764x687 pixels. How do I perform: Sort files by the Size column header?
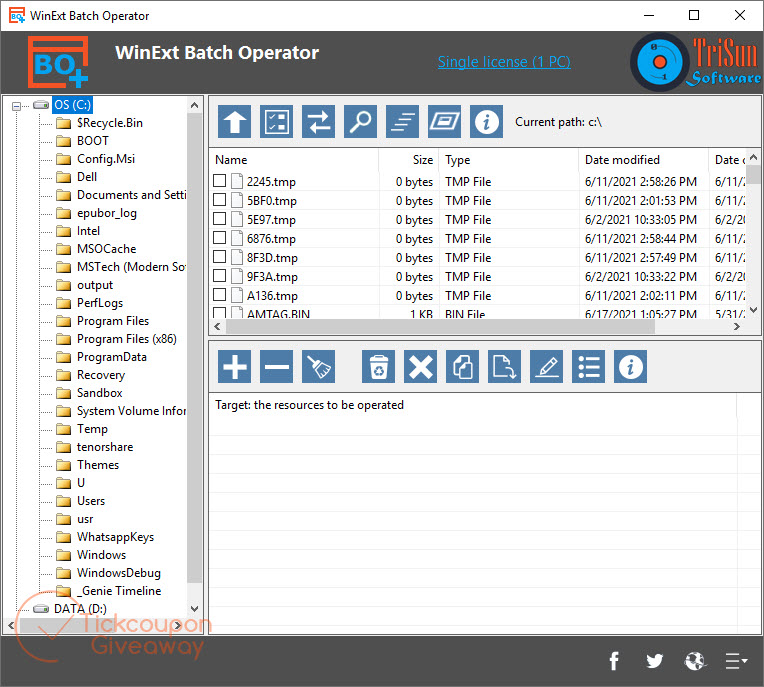tap(409, 160)
